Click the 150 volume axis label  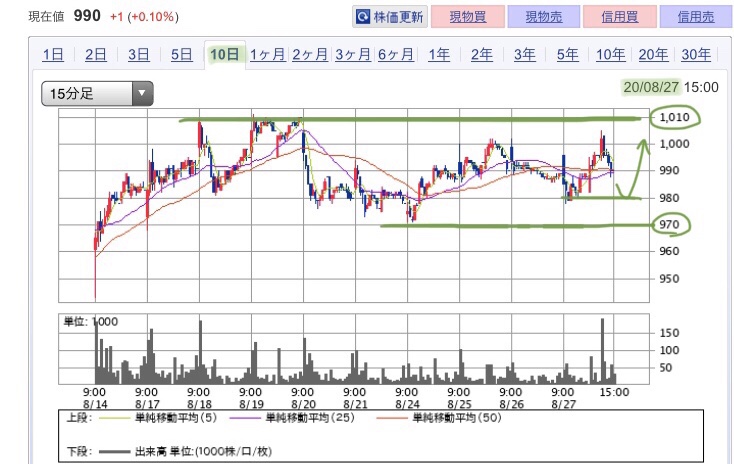(x=669, y=333)
